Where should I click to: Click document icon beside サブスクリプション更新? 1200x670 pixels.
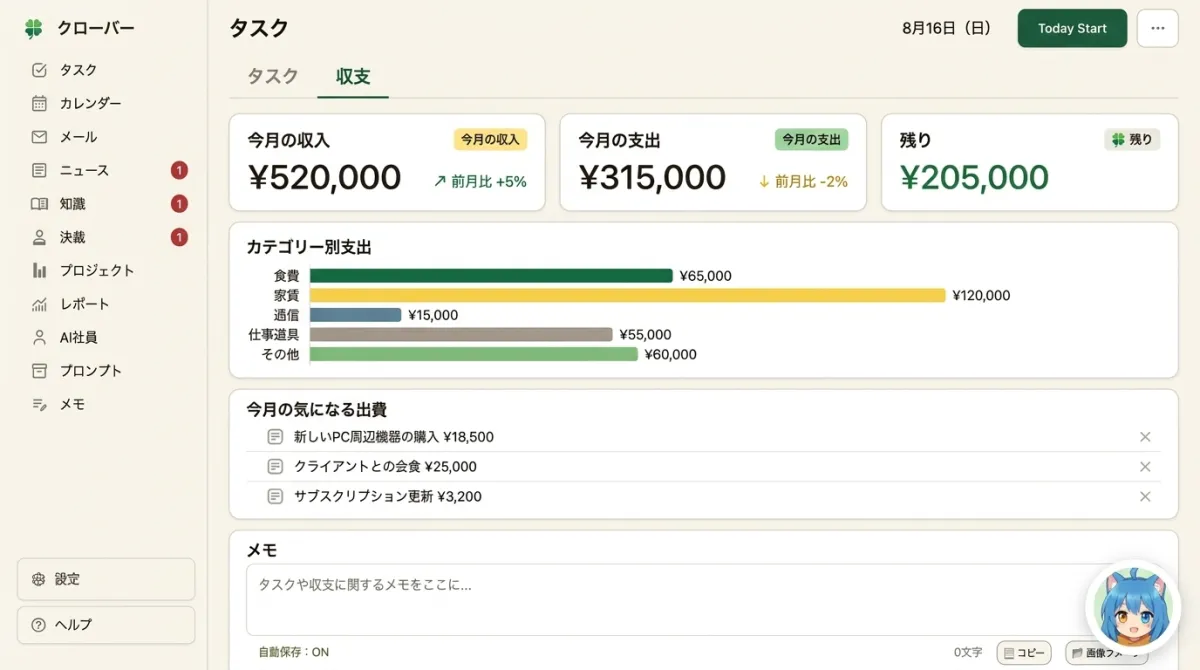[275, 496]
